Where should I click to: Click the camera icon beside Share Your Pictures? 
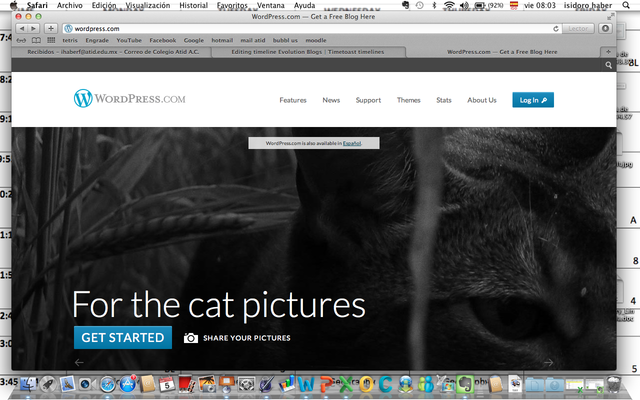191,338
